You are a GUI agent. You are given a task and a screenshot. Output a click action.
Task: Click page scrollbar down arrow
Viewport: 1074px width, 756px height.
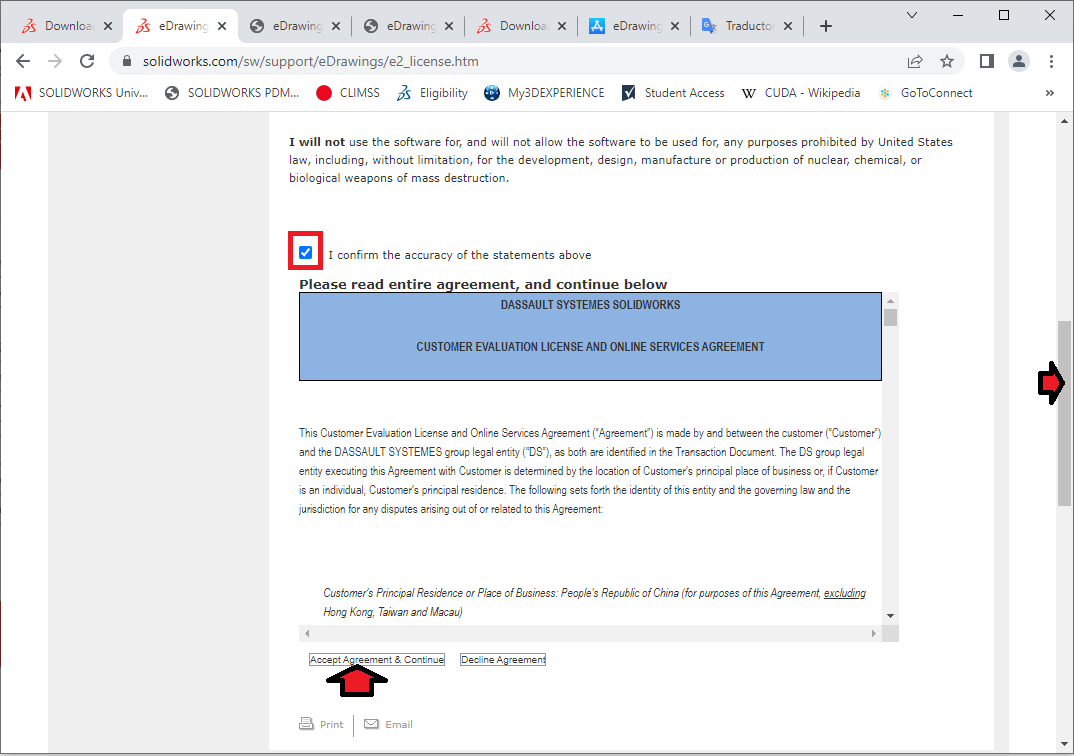coord(1064,744)
